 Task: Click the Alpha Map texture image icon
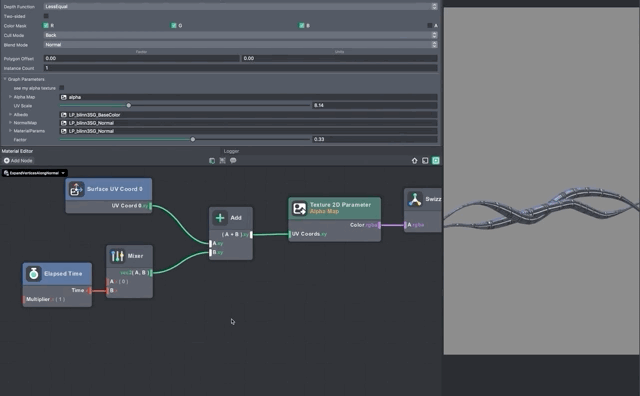[x=64, y=97]
